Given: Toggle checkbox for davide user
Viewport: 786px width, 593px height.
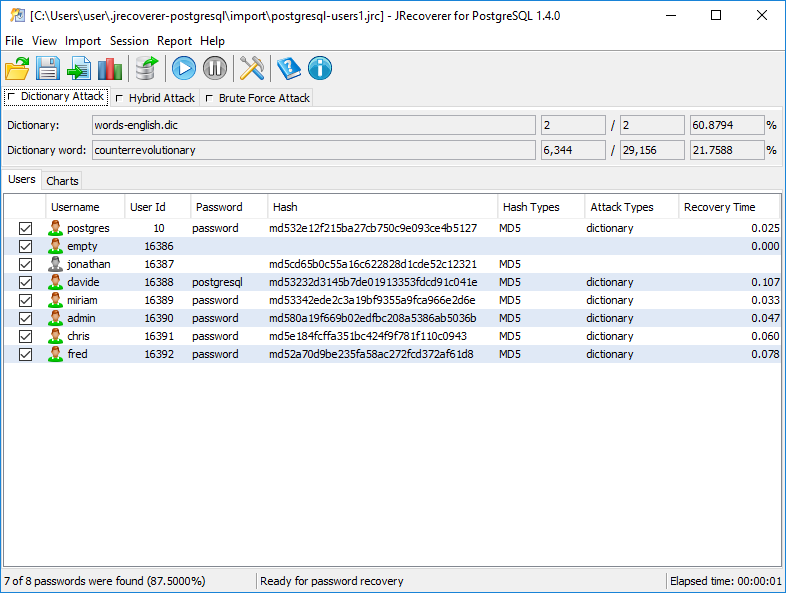Looking at the screenshot, I should point(26,283).
